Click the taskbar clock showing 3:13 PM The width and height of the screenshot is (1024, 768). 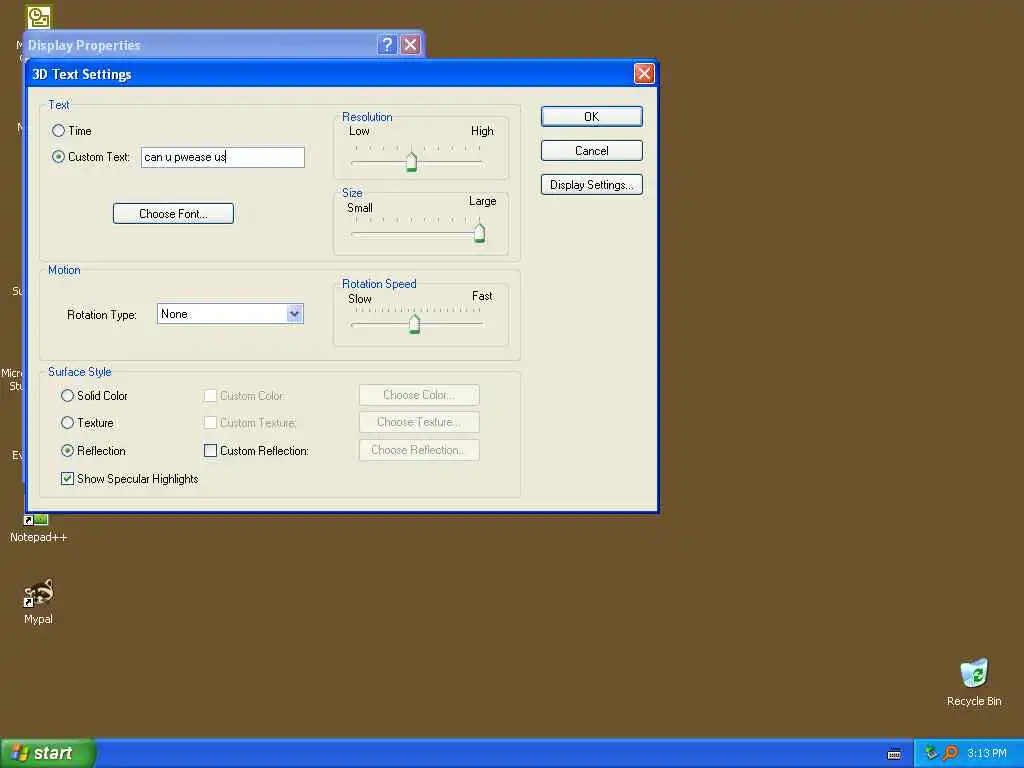(987, 753)
